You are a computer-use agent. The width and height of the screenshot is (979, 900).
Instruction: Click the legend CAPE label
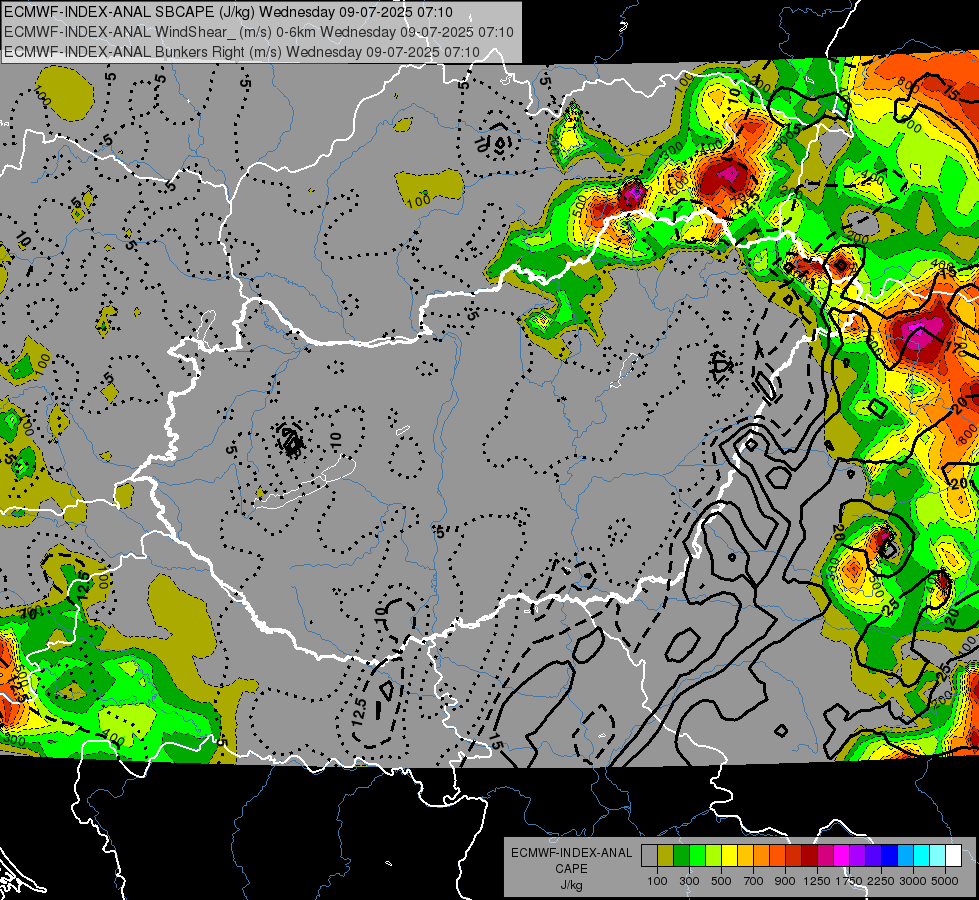(x=572, y=868)
